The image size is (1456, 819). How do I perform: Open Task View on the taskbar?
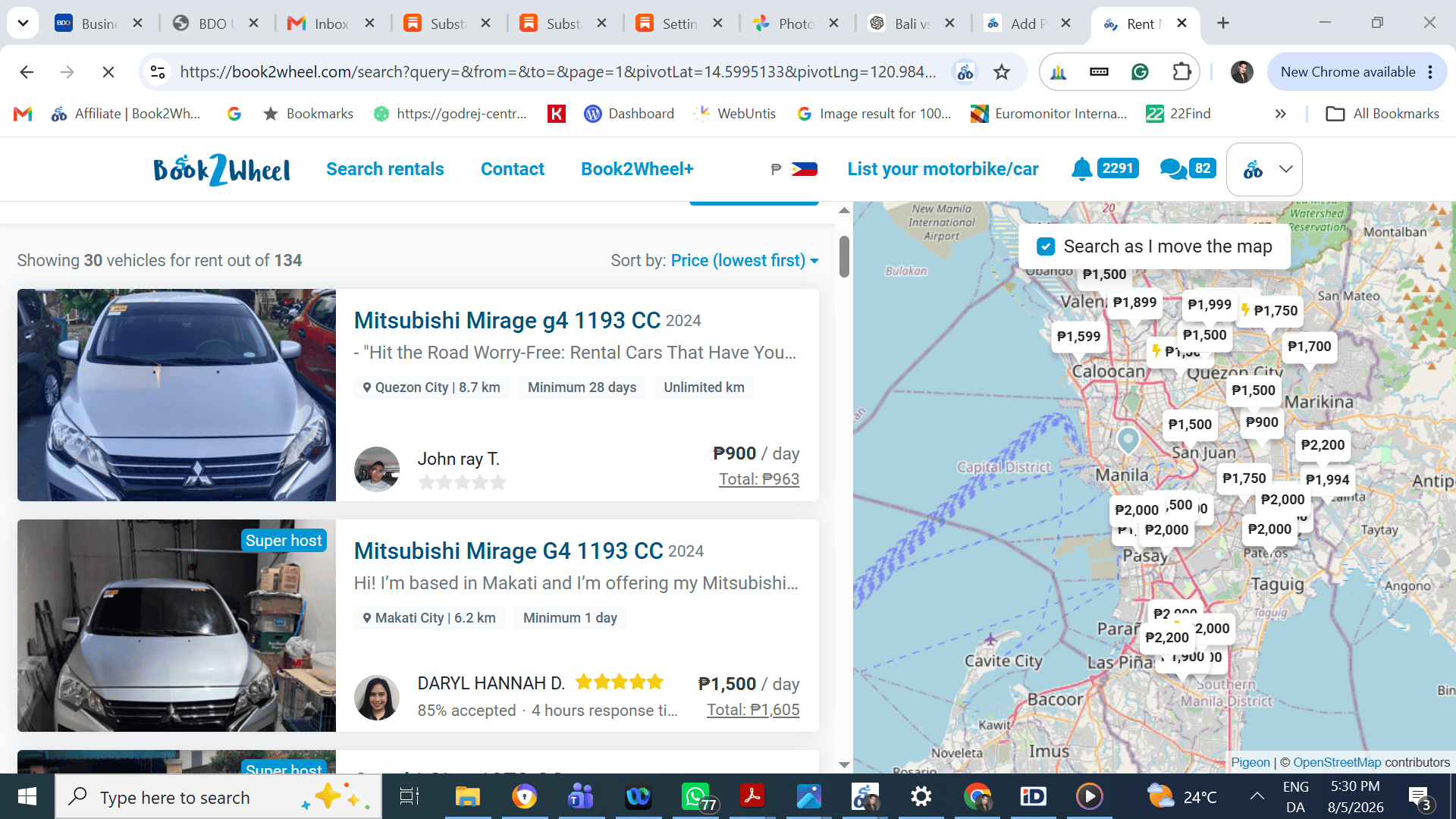409,797
